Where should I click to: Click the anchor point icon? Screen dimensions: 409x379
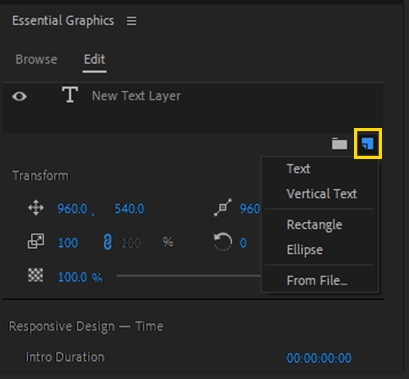(223, 207)
